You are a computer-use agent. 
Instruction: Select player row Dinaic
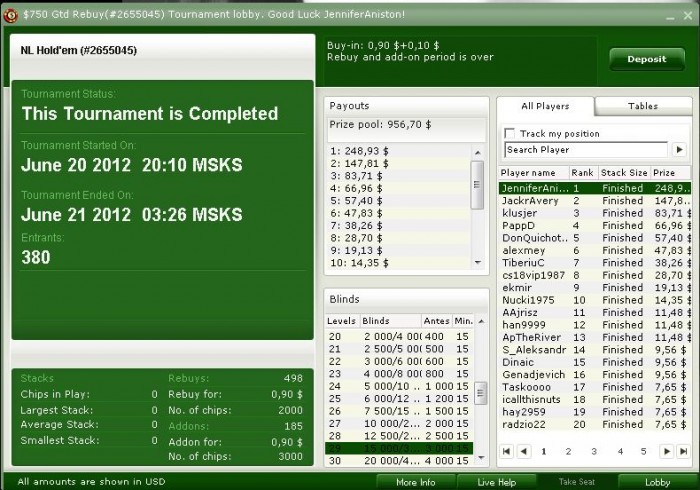595,362
